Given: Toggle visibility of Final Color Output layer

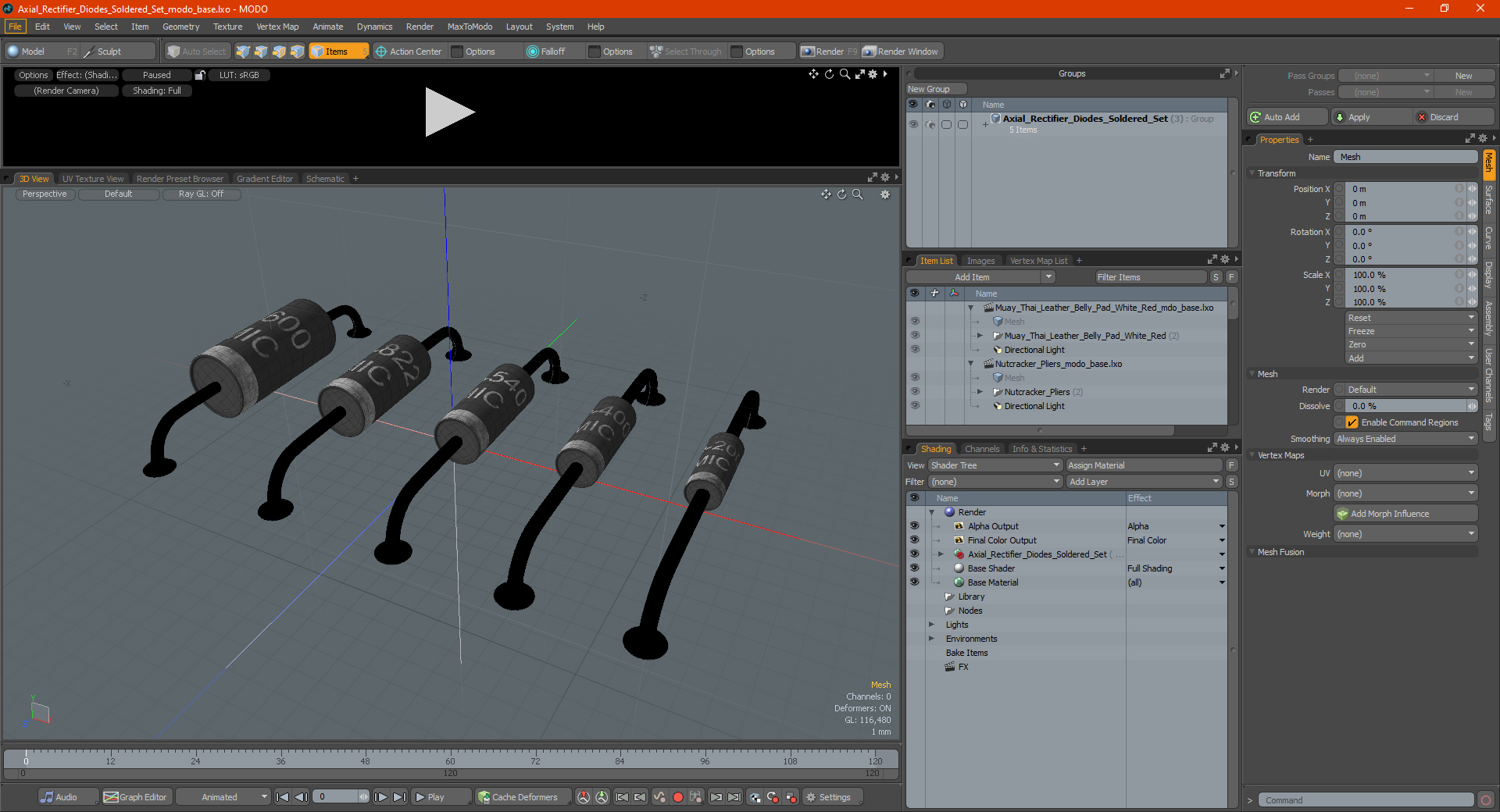Looking at the screenshot, I should (914, 540).
